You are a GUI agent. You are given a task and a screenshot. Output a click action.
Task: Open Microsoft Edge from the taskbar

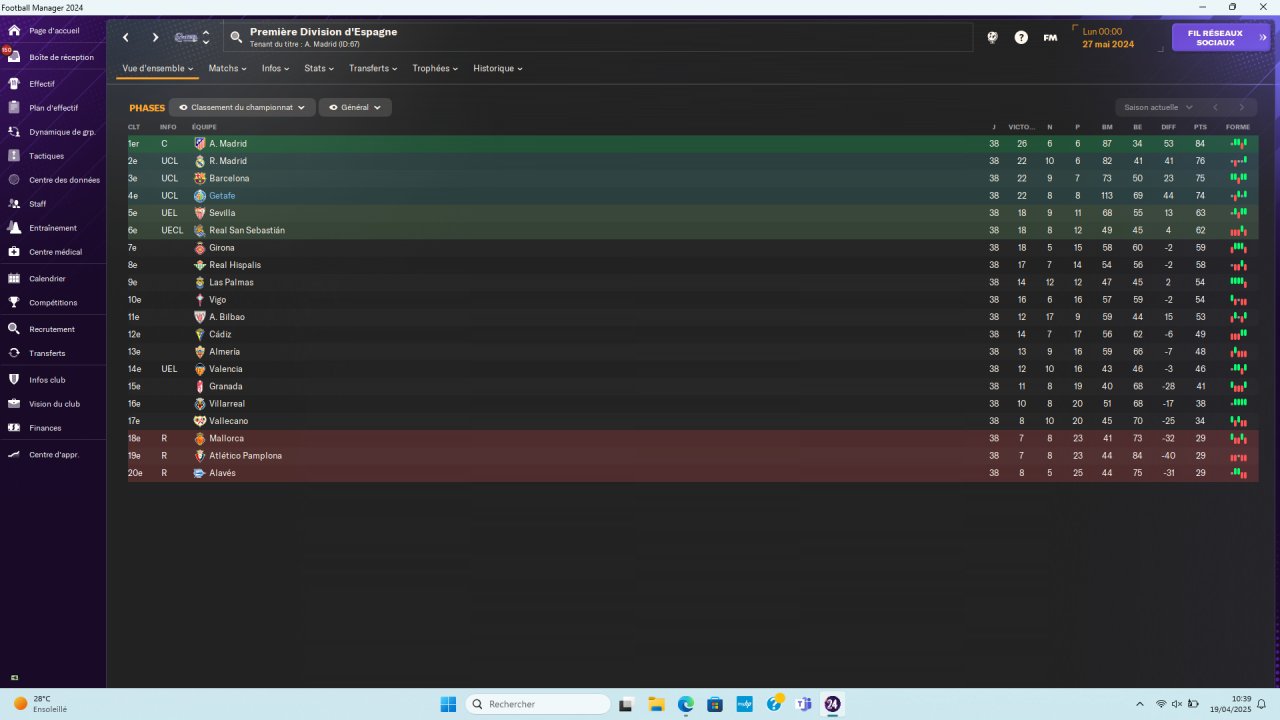[x=686, y=704]
